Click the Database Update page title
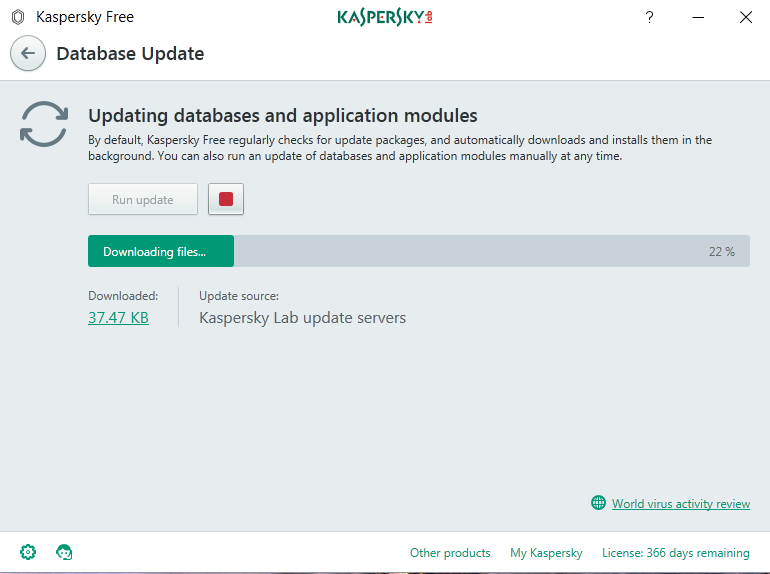770x574 pixels. [x=130, y=53]
